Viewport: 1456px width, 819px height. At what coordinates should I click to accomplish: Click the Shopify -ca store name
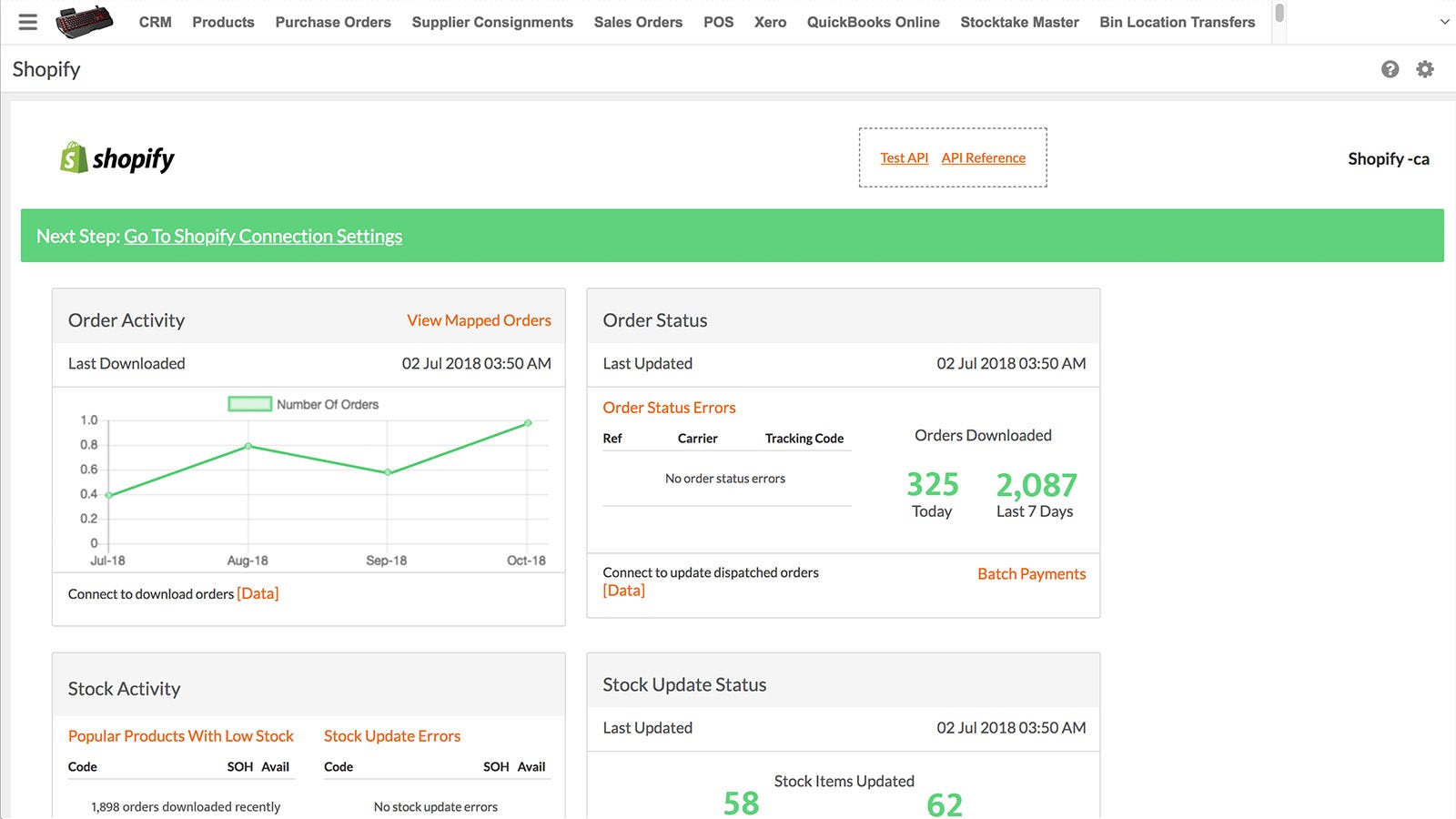click(1389, 159)
